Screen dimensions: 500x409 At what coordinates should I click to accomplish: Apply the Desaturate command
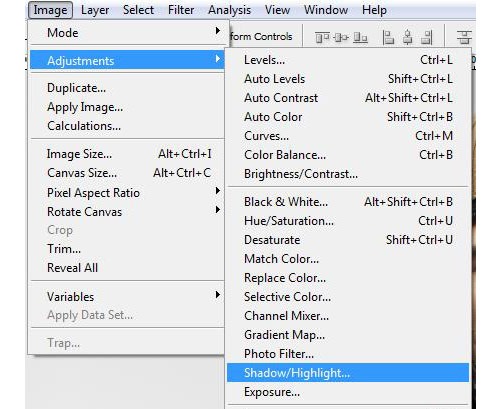[x=348, y=240]
